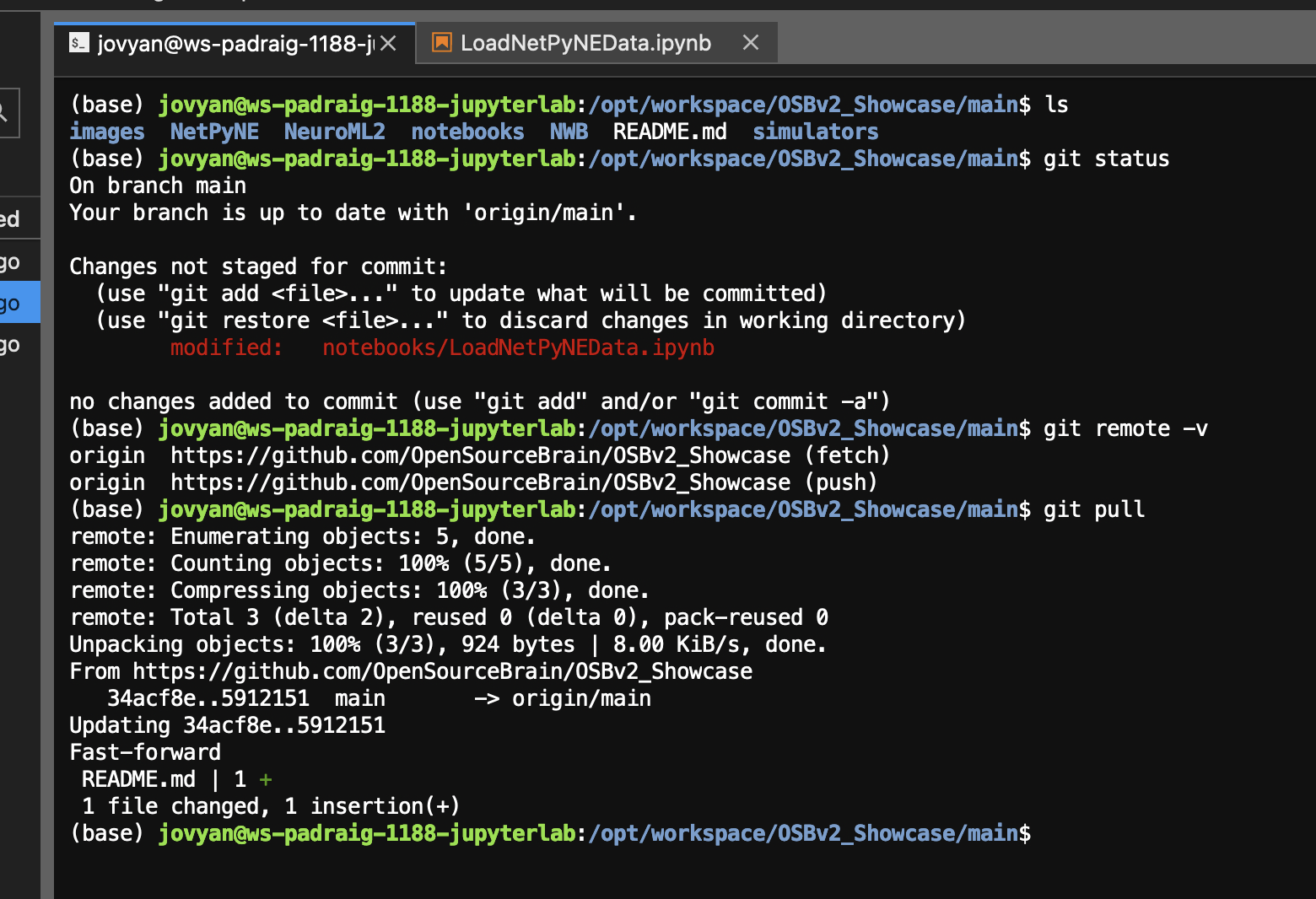Click the 'NWB' directory name
Screen dimensions: 1316x899
point(569,132)
